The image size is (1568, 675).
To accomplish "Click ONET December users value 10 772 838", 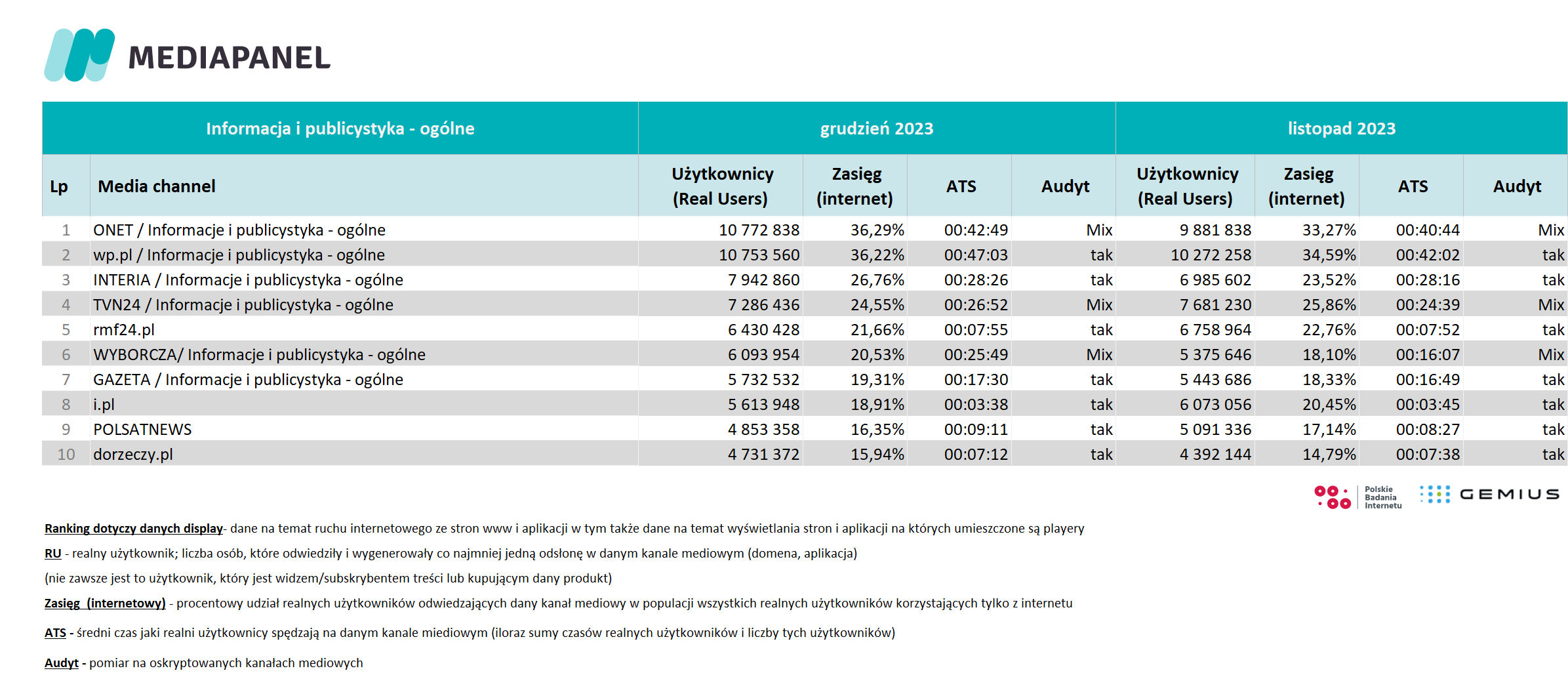I will (x=759, y=230).
